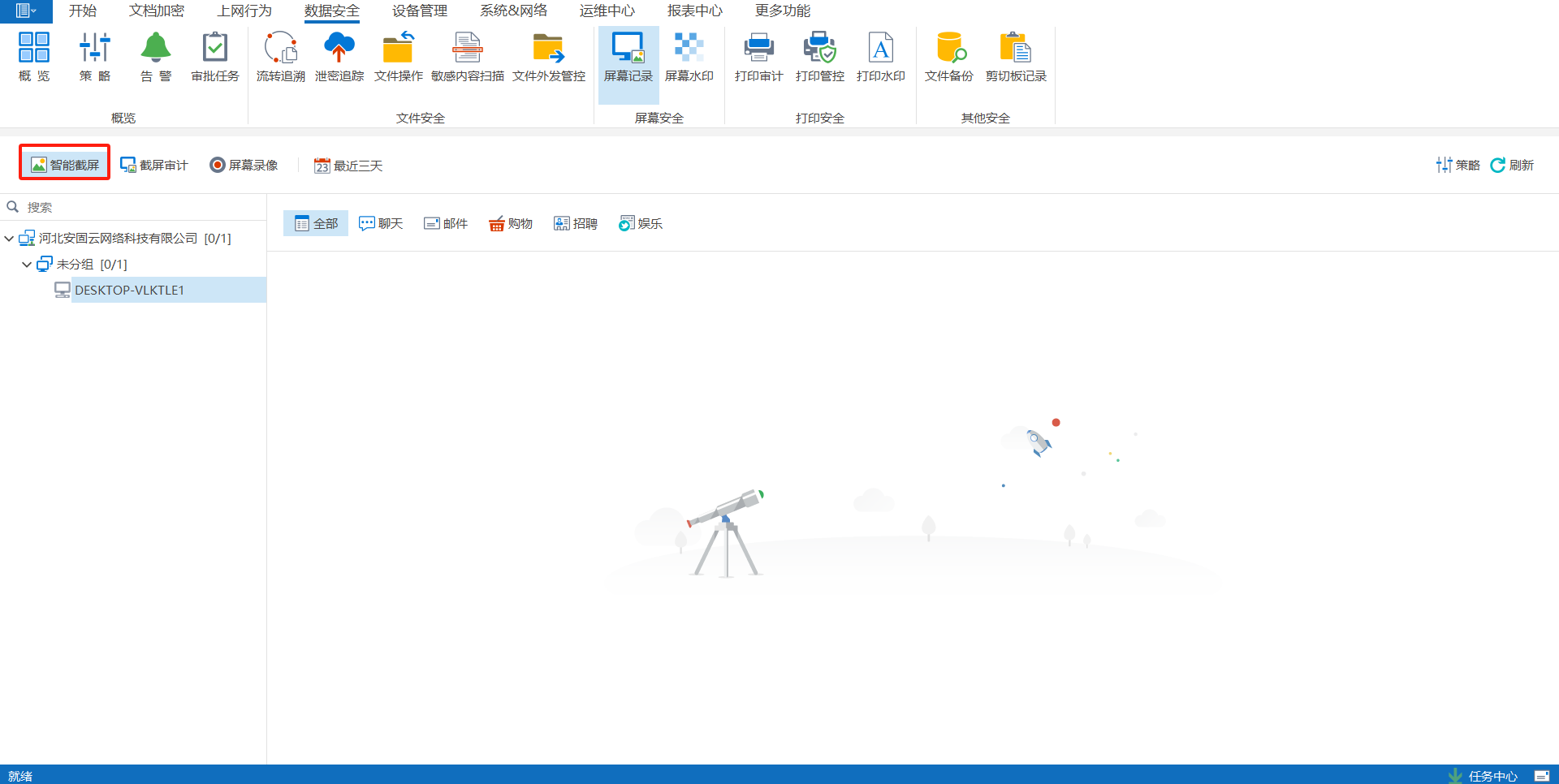Filter by 聊天 chat category

pyautogui.click(x=381, y=223)
